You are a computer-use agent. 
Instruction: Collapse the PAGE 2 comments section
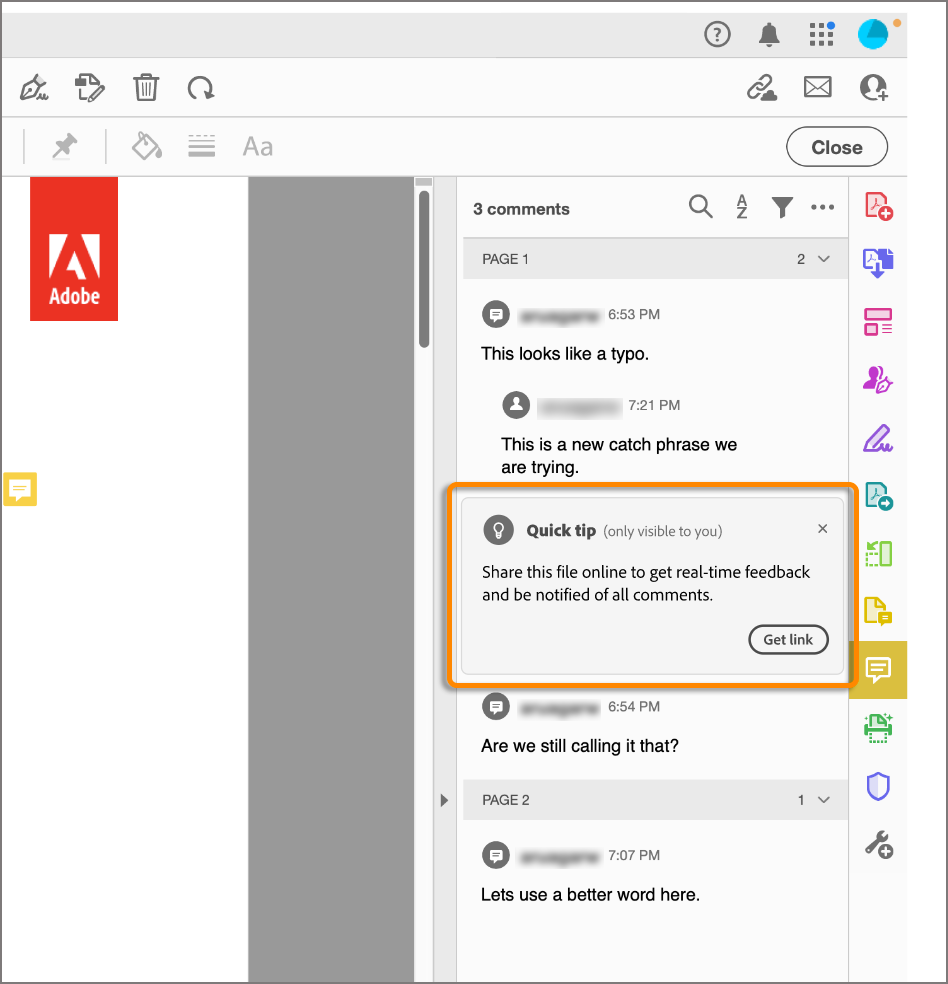[822, 799]
